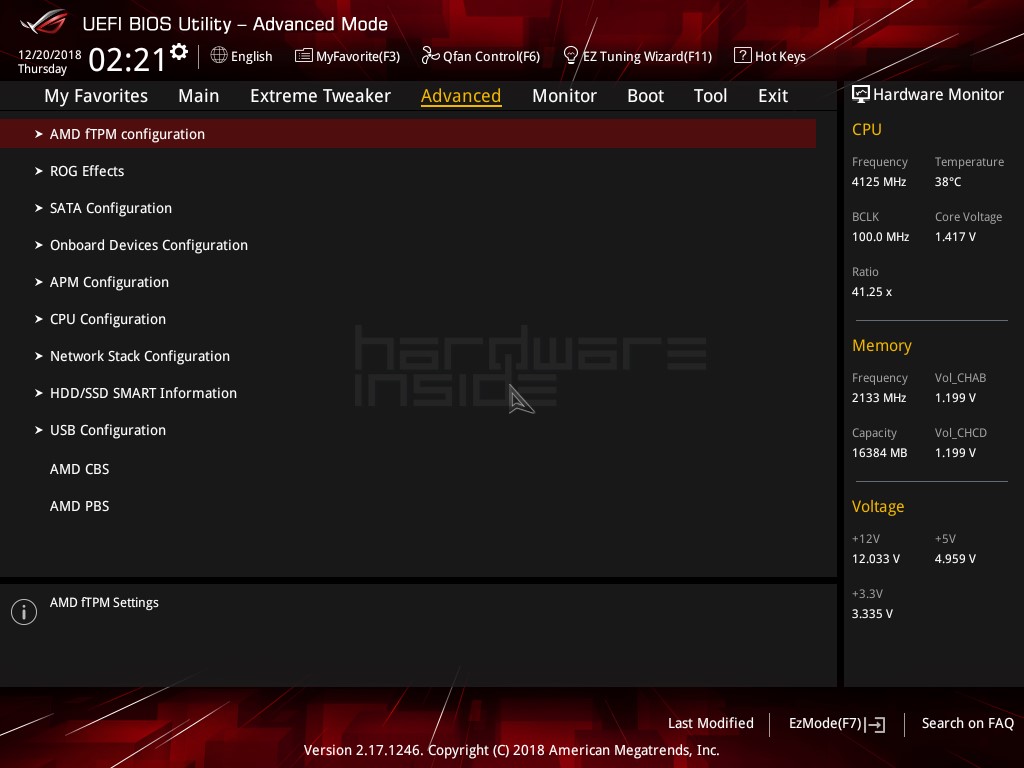
Task: Open the AMD fTPM configuration entry
Action: click(408, 134)
